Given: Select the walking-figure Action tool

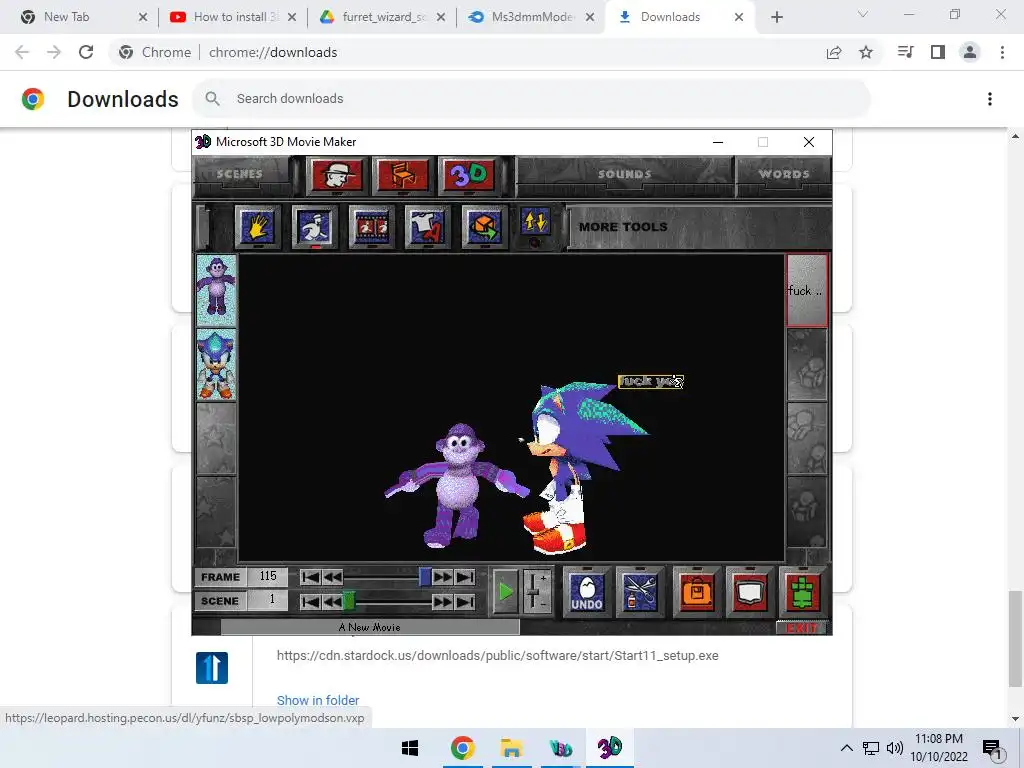Looking at the screenshot, I should click(315, 227).
